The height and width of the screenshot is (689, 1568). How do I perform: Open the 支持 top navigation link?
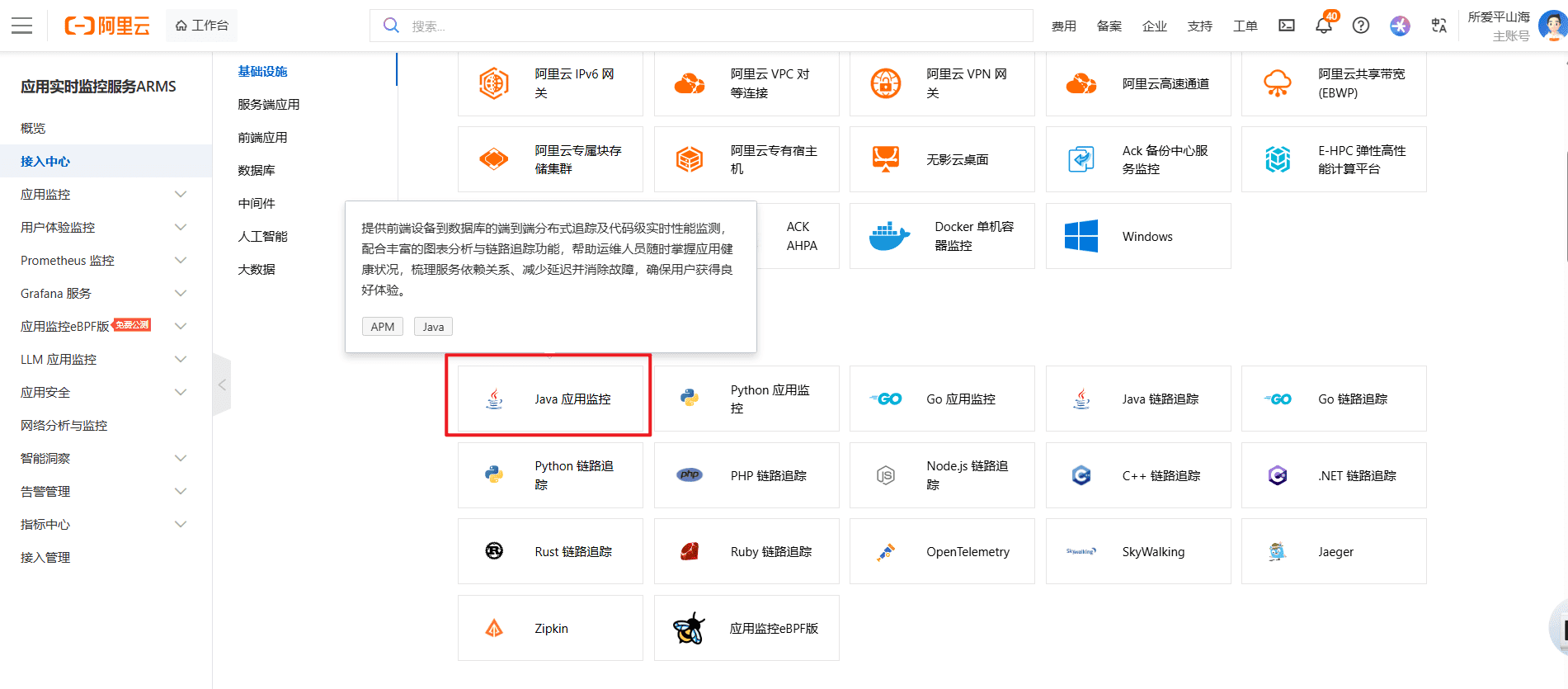[1200, 26]
